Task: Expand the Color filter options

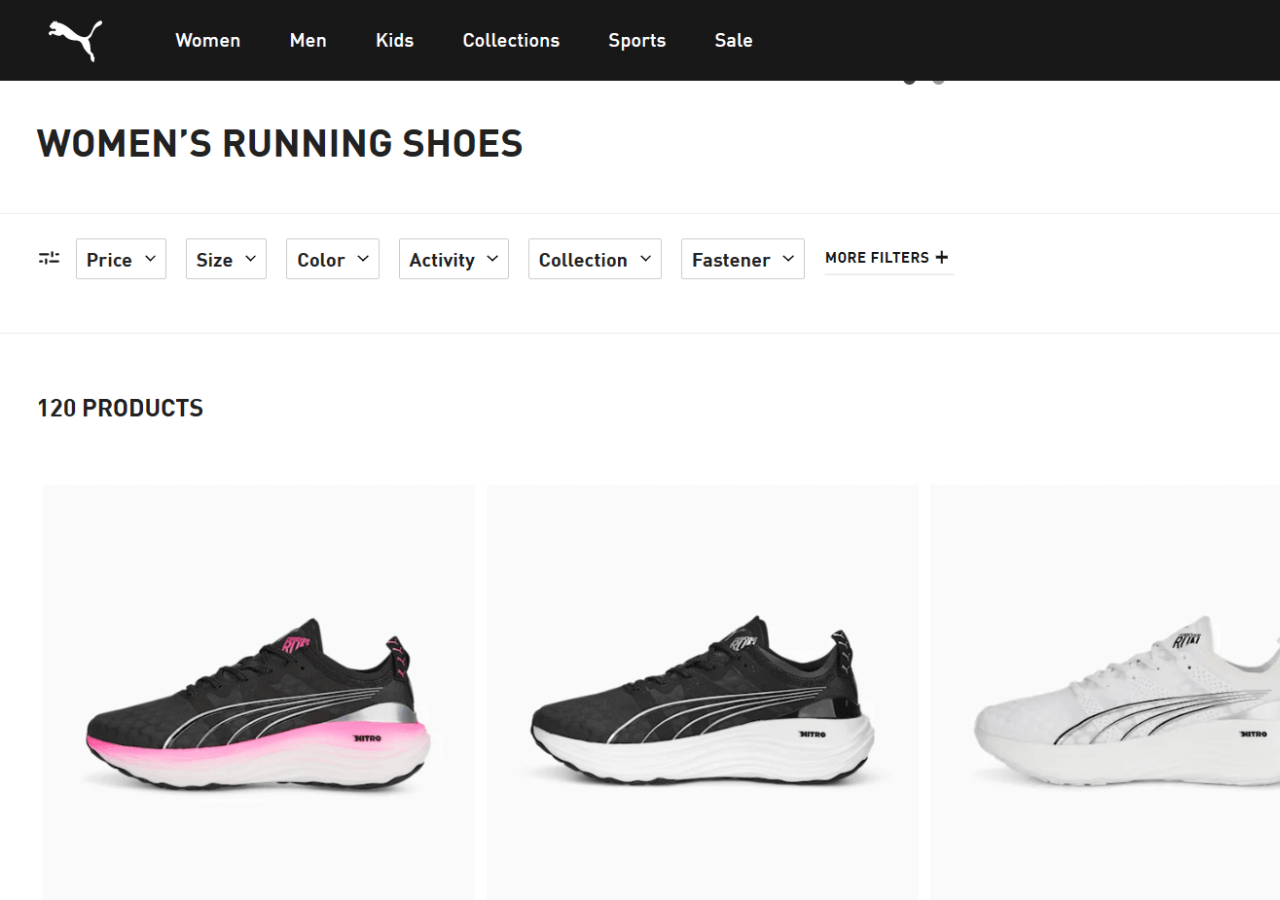Action: click(332, 258)
